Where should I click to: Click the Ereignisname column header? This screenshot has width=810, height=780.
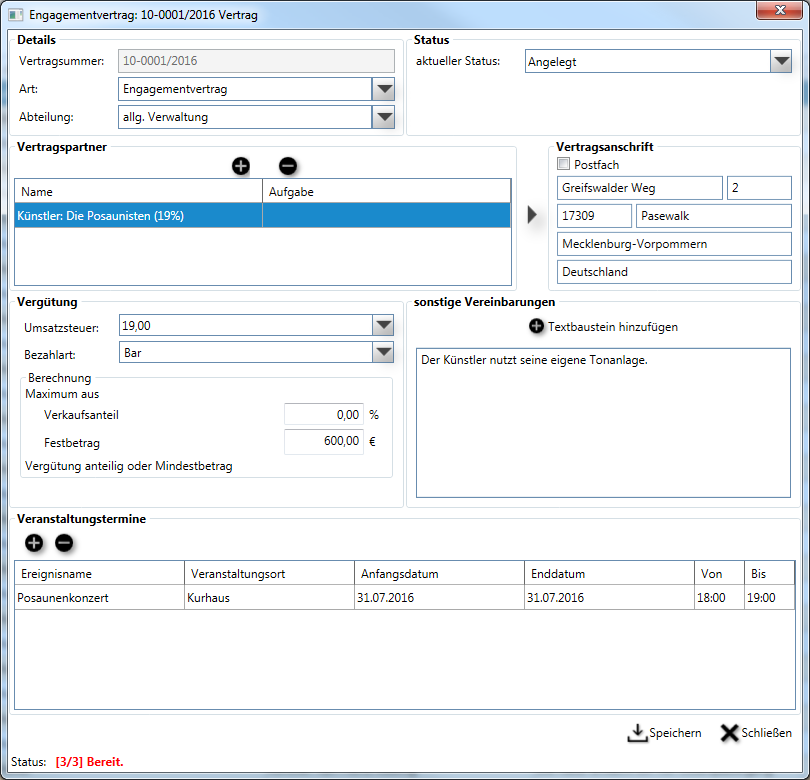(x=99, y=573)
